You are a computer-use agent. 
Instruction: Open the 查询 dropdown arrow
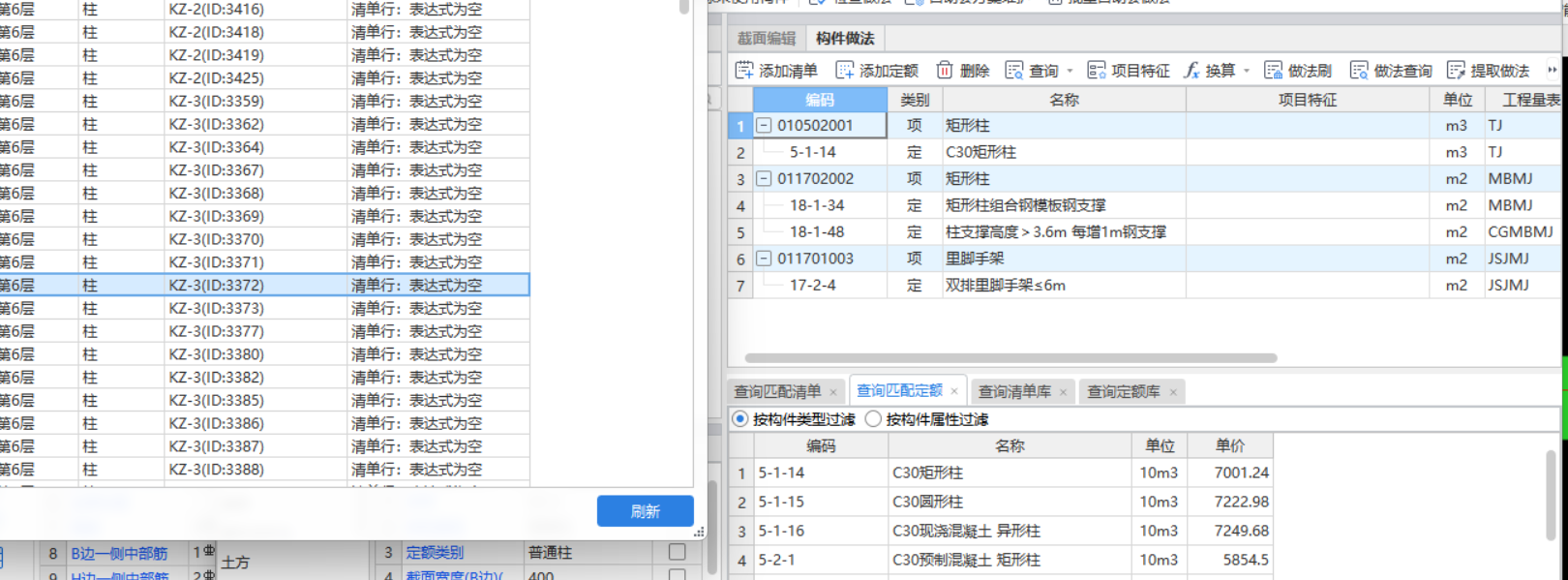coord(1070,71)
